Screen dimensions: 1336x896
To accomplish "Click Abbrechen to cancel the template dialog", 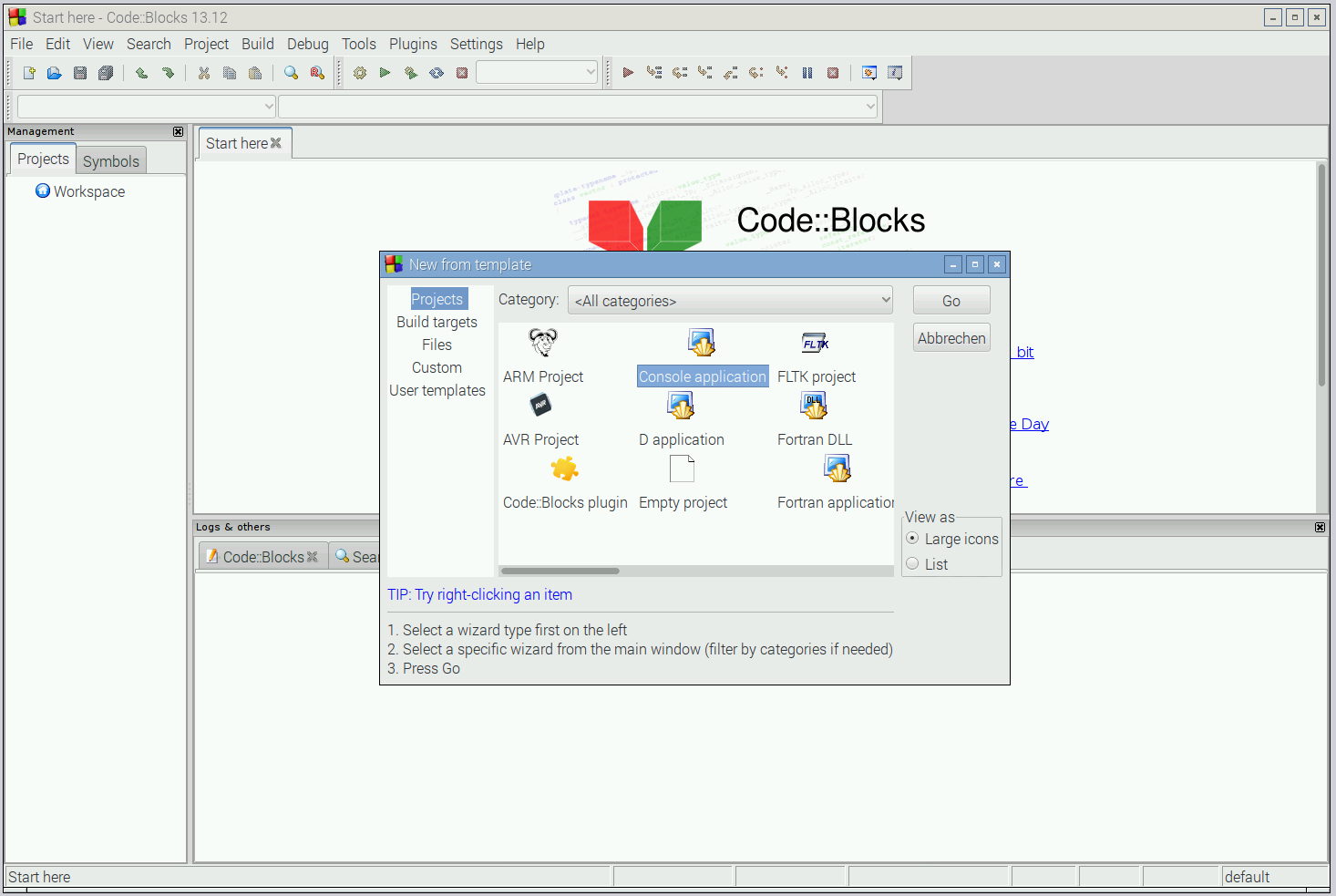I will [x=951, y=337].
